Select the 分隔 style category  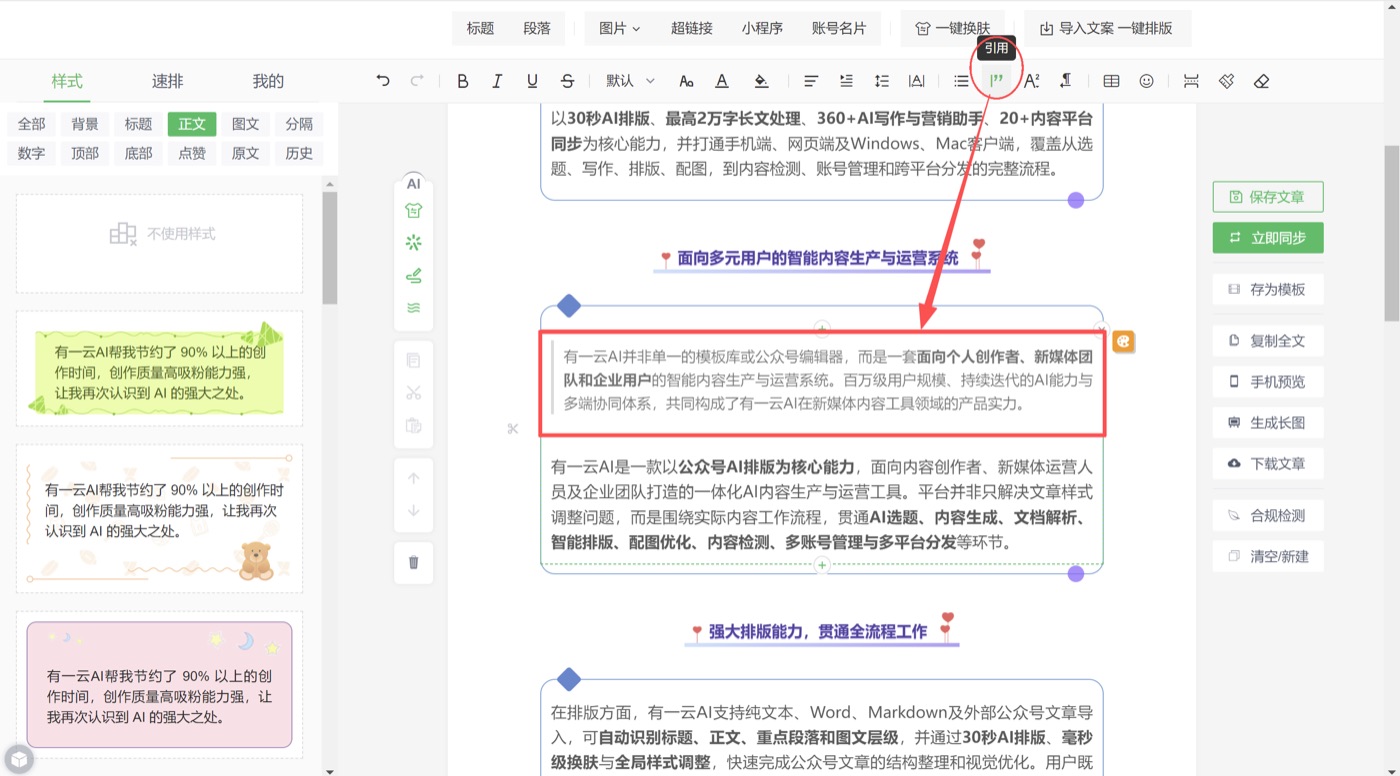(299, 124)
